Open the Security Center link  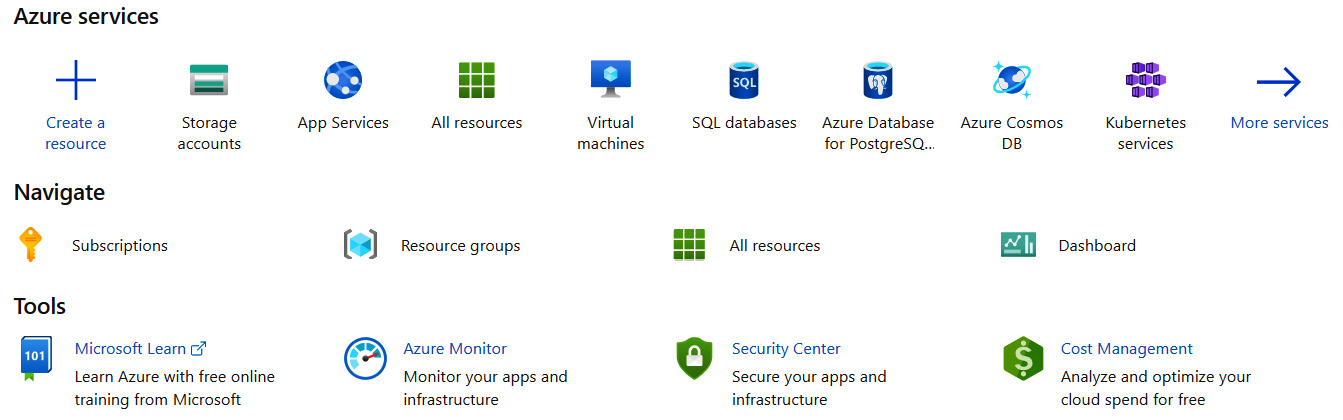[x=786, y=349]
